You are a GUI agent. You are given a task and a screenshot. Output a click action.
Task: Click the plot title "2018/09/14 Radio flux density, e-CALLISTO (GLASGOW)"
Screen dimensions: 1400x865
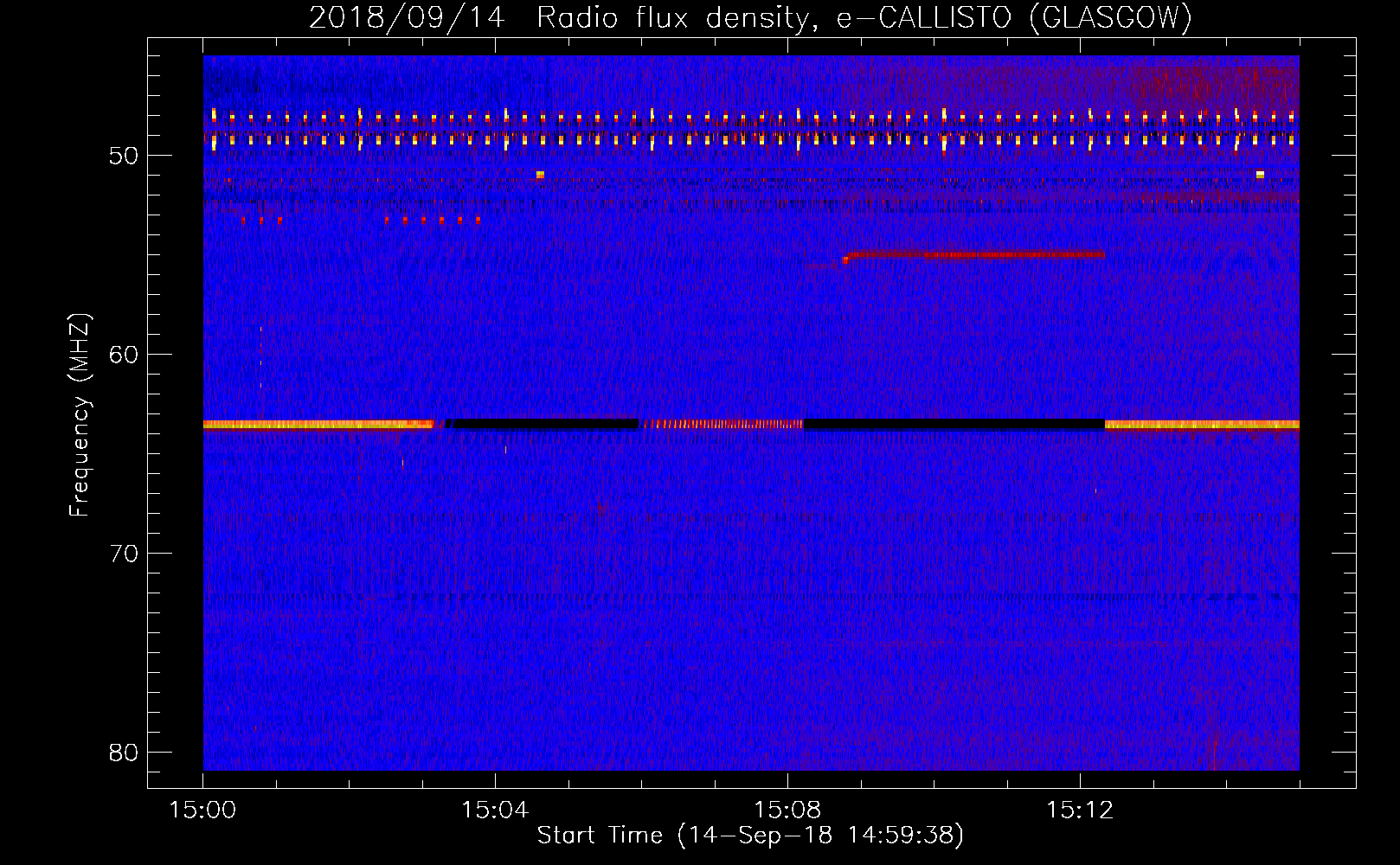click(750, 17)
